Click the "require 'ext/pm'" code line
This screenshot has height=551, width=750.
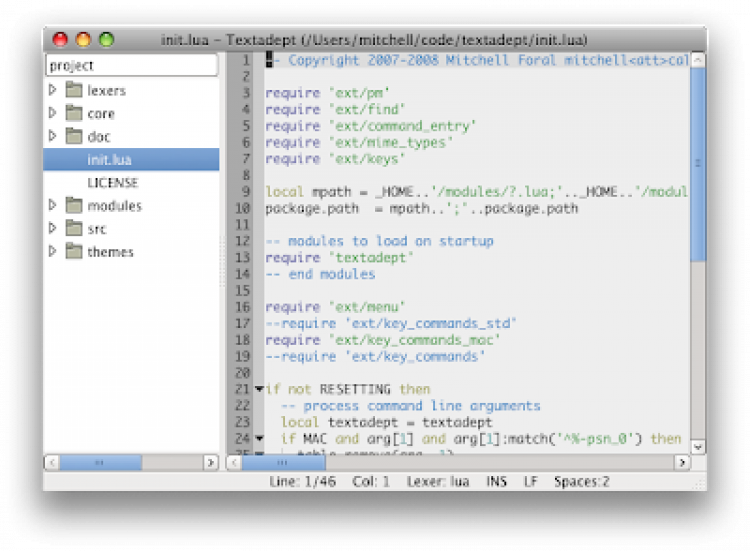(327, 93)
